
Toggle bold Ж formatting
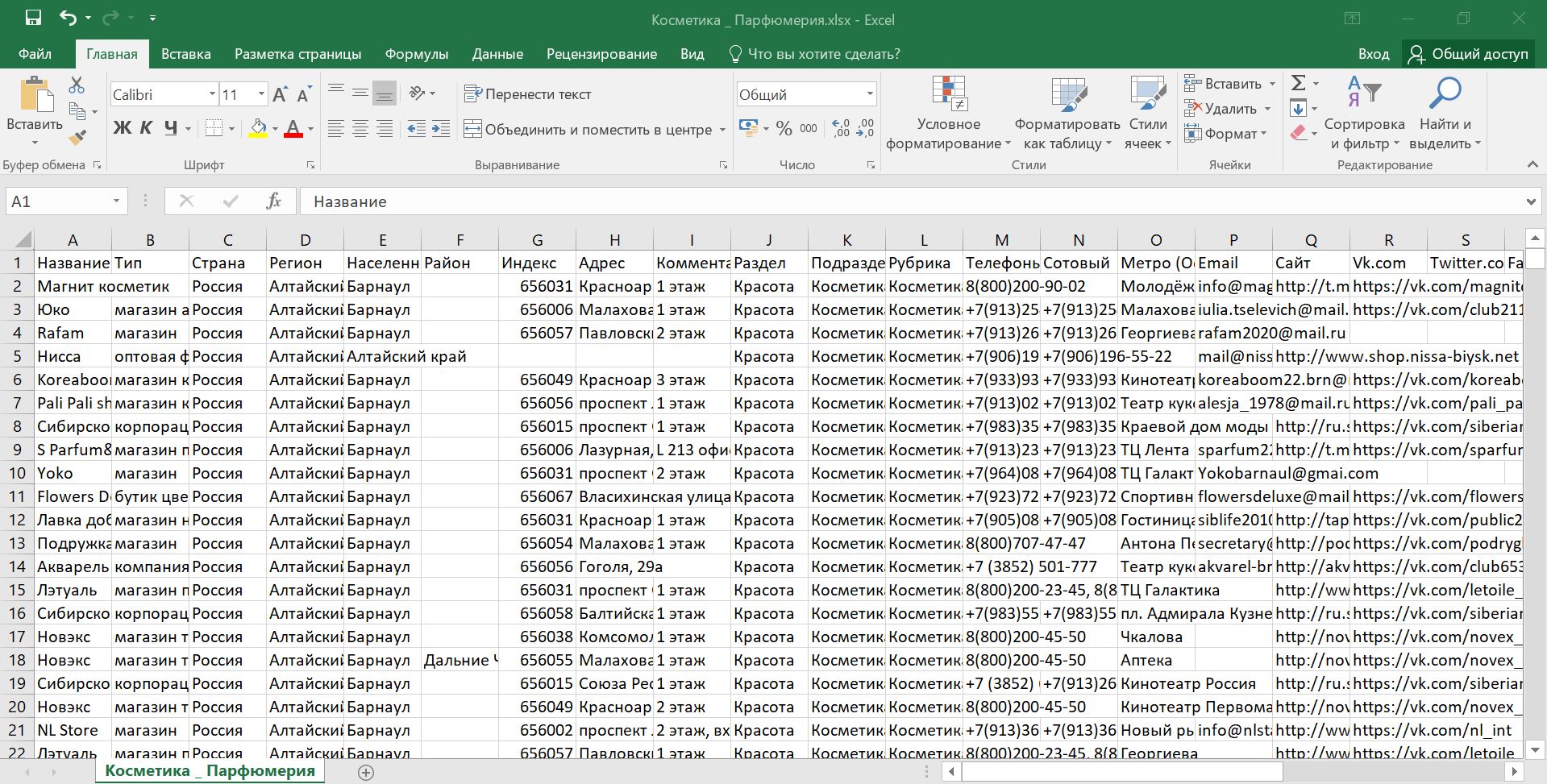(x=122, y=128)
